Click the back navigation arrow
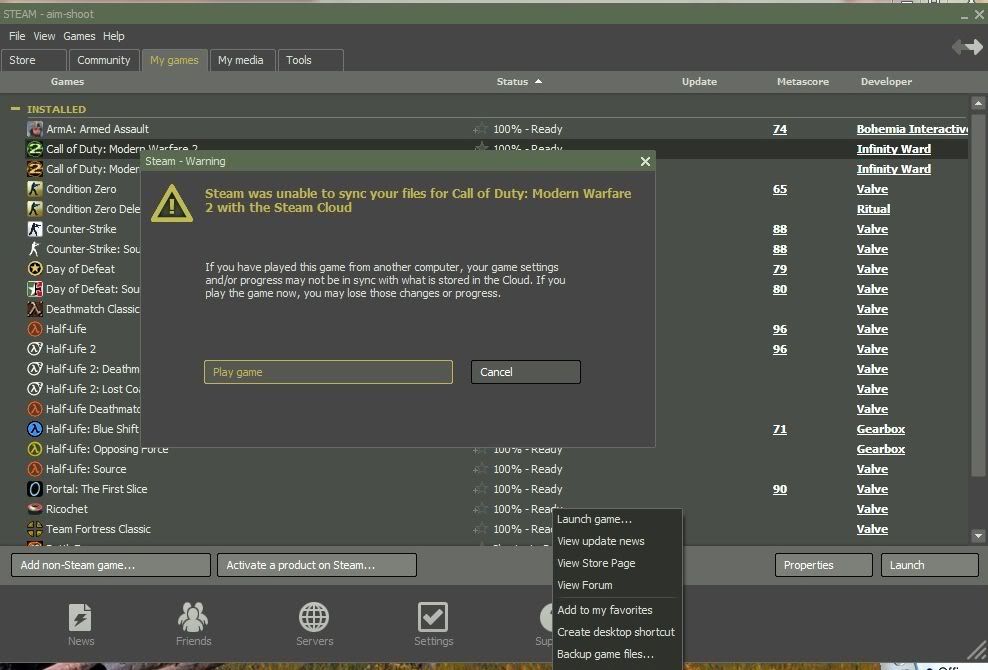Image resolution: width=988 pixels, height=670 pixels. click(958, 46)
